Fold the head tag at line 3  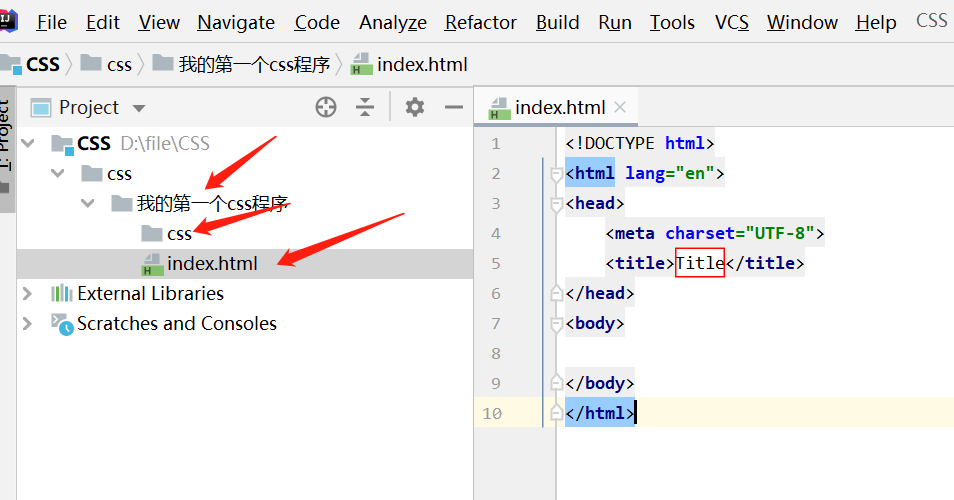point(555,205)
